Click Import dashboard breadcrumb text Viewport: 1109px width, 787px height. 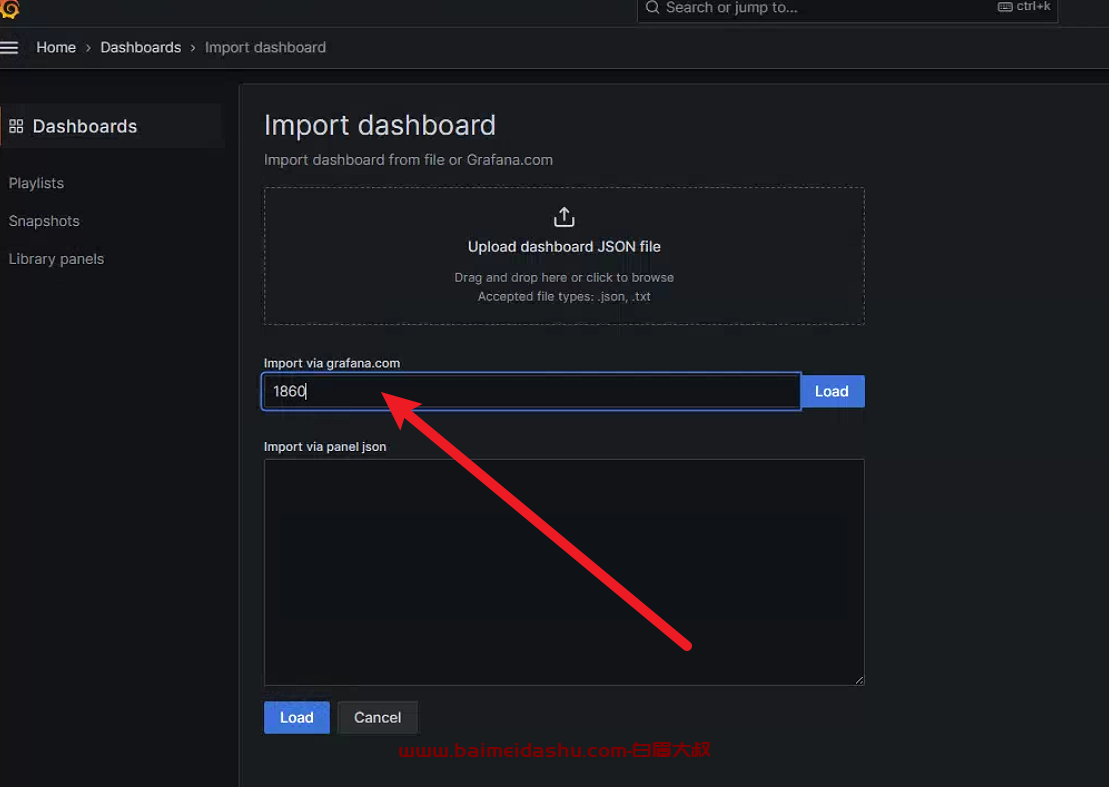(265, 47)
